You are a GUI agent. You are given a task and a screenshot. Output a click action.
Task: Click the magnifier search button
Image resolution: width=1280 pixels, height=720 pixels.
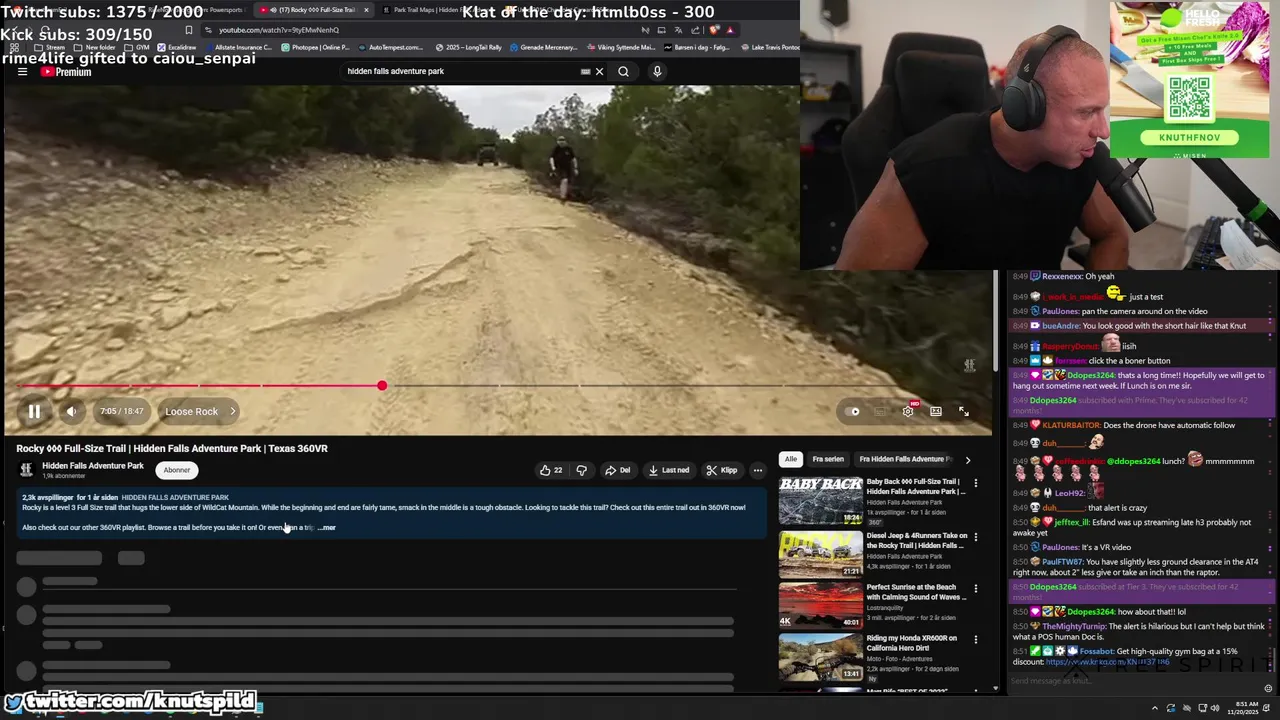[x=623, y=71]
